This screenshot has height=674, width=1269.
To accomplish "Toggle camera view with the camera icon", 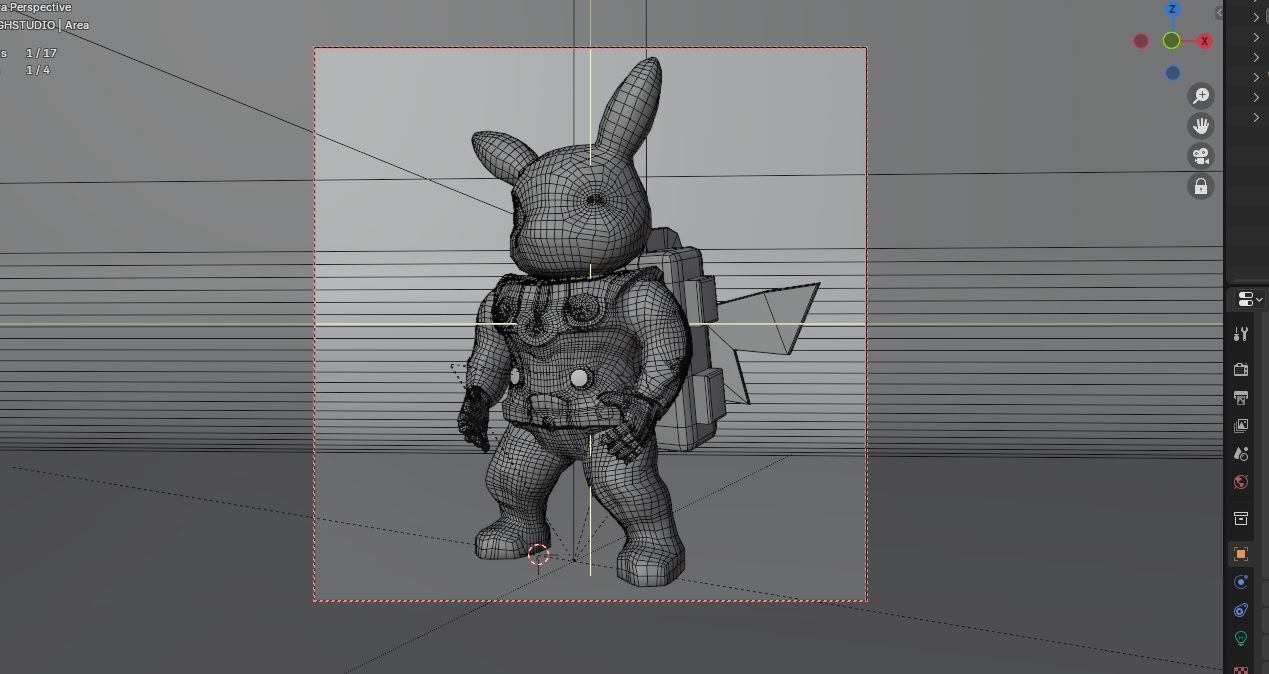I will point(1201,156).
